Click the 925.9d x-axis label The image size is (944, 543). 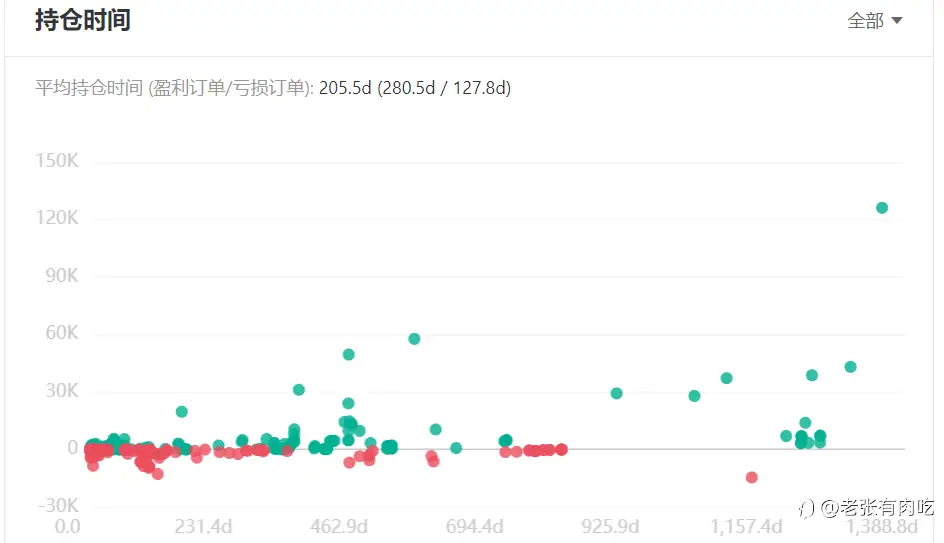coord(610,527)
